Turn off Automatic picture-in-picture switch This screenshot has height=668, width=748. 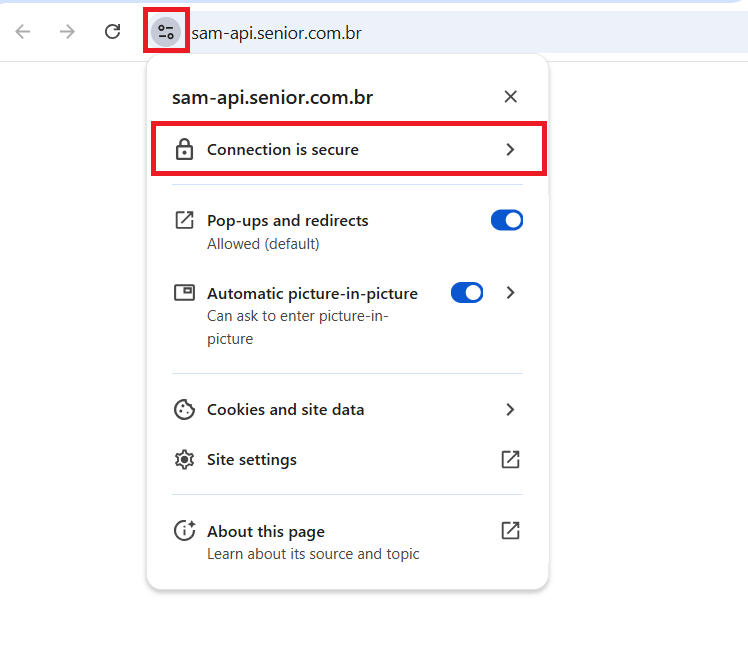click(x=467, y=293)
